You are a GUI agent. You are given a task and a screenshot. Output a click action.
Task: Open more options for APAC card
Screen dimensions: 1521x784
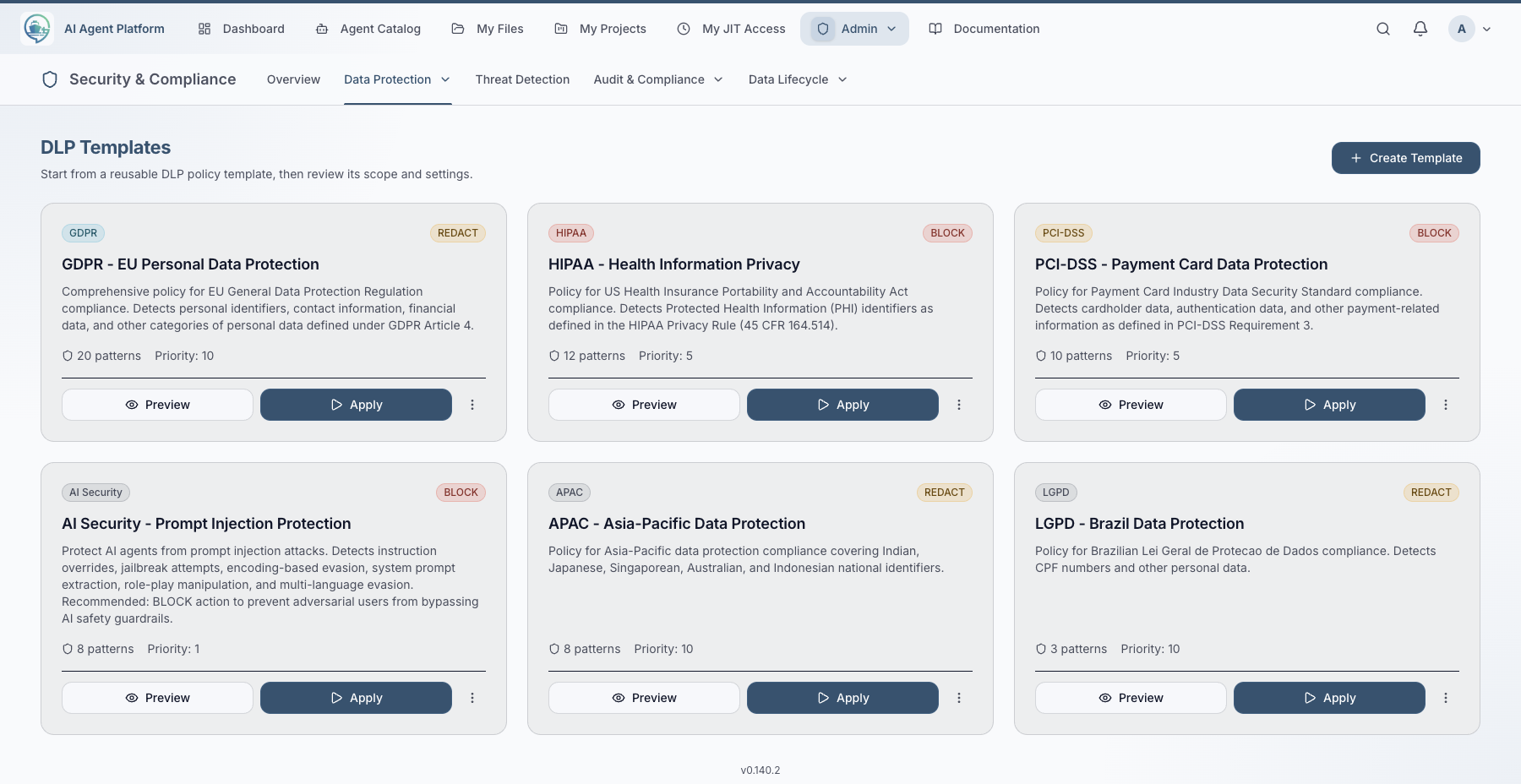[x=959, y=698]
